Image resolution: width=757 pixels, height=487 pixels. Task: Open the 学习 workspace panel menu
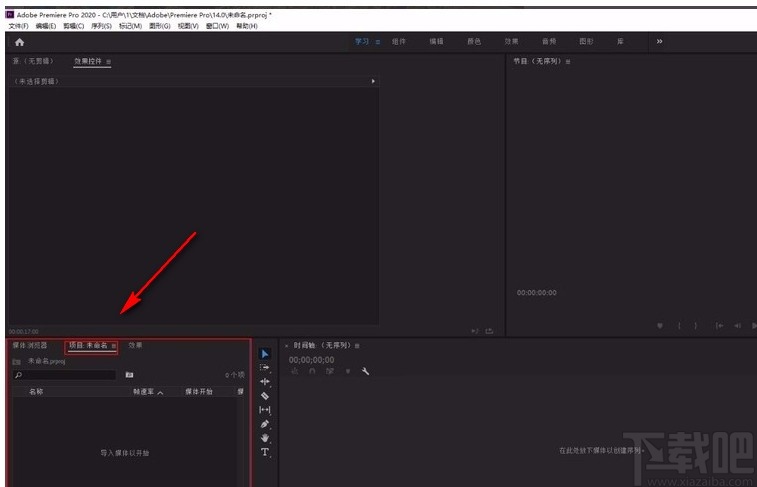pyautogui.click(x=378, y=42)
